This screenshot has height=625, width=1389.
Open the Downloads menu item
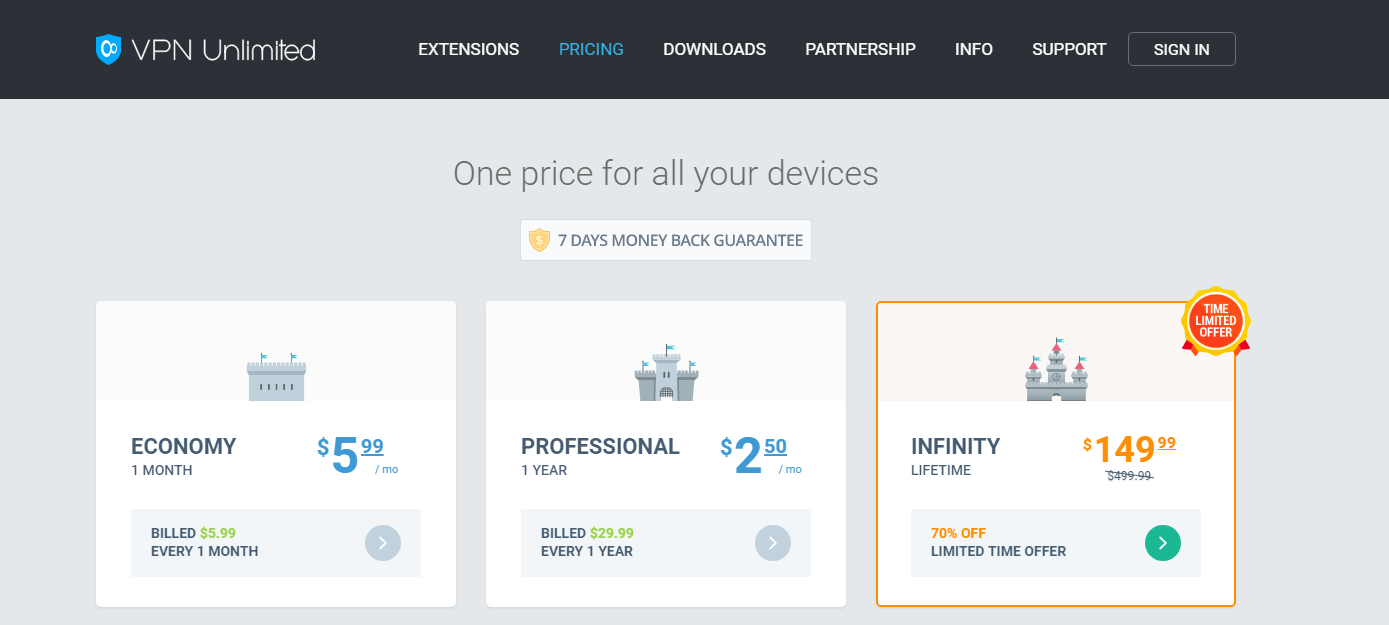pos(714,49)
